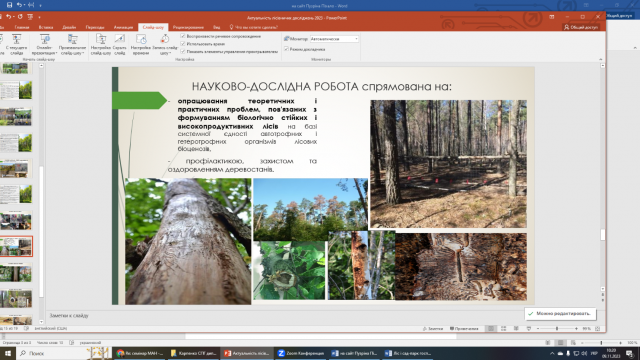Open the View ribbon tab

[x=216, y=27]
